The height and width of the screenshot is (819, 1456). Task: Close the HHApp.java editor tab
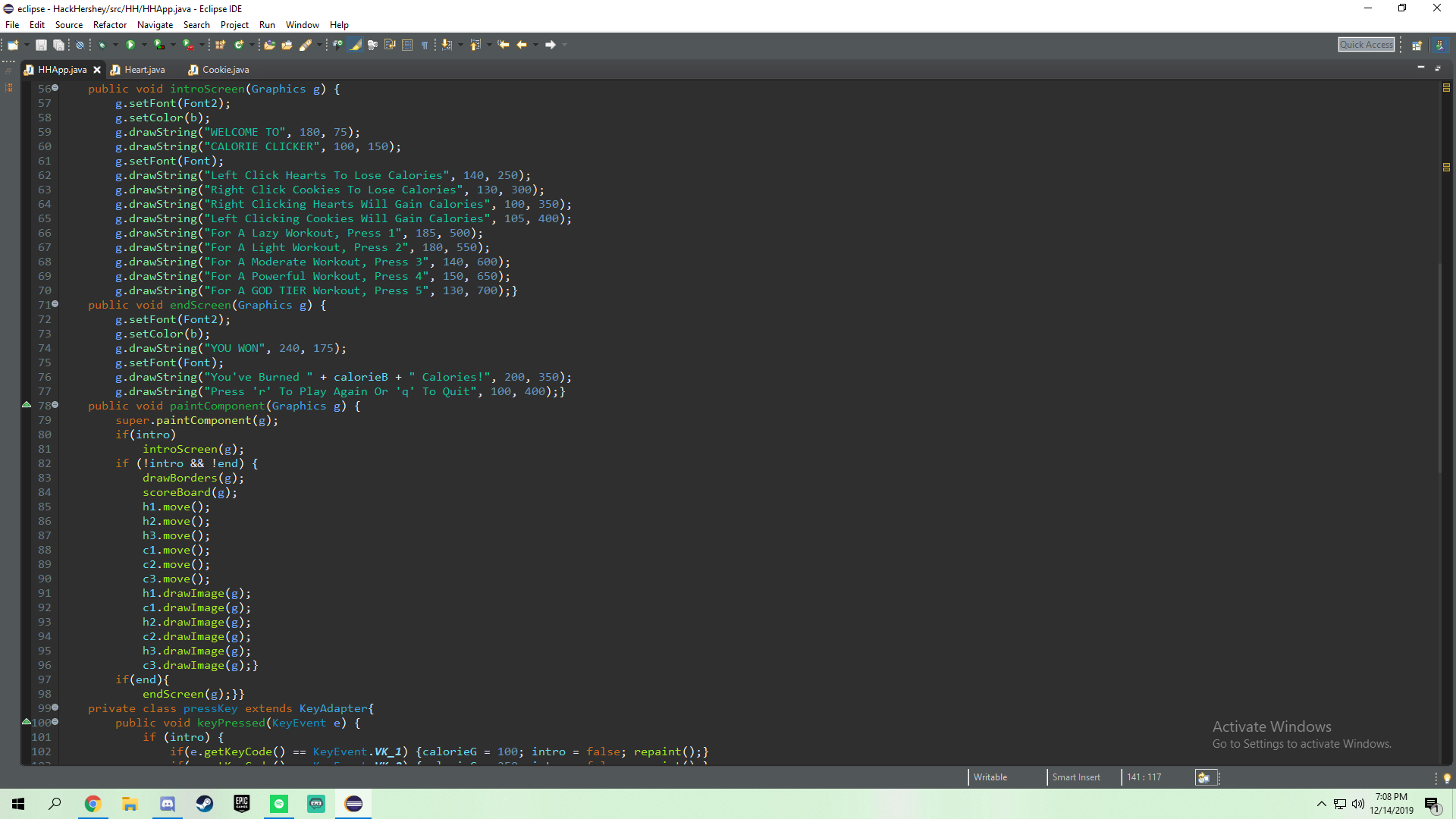(x=97, y=70)
